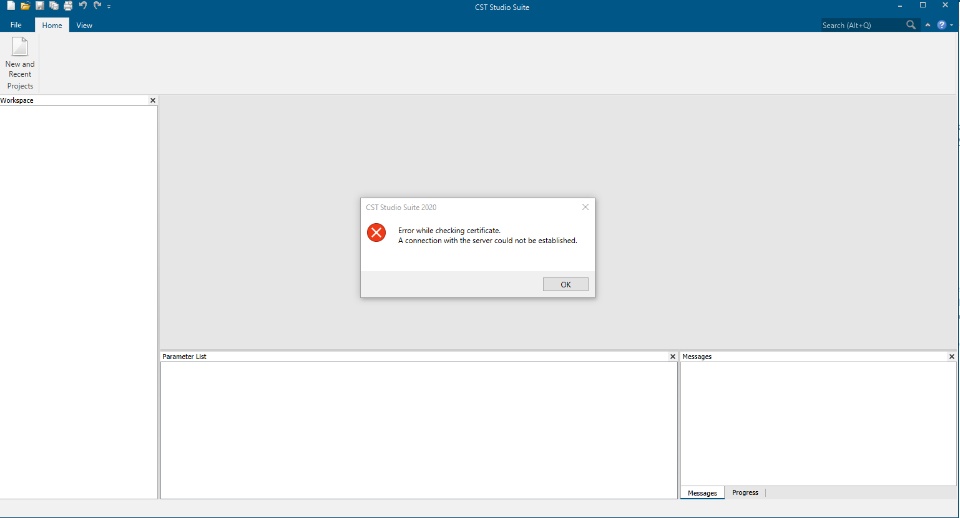960x518 pixels.
Task: Close the Messages panel
Action: pos(951,356)
